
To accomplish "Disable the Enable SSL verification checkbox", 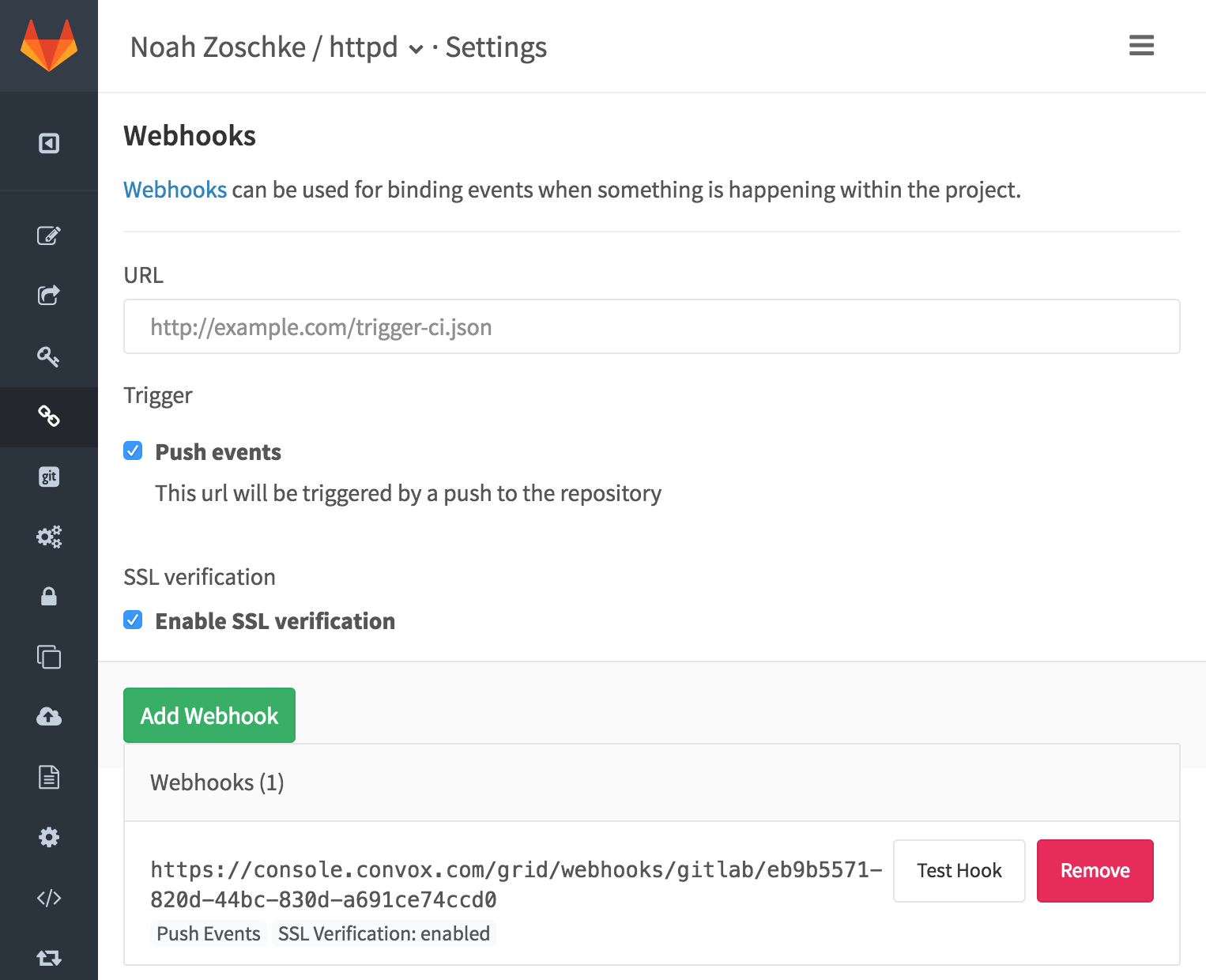I will [x=133, y=620].
